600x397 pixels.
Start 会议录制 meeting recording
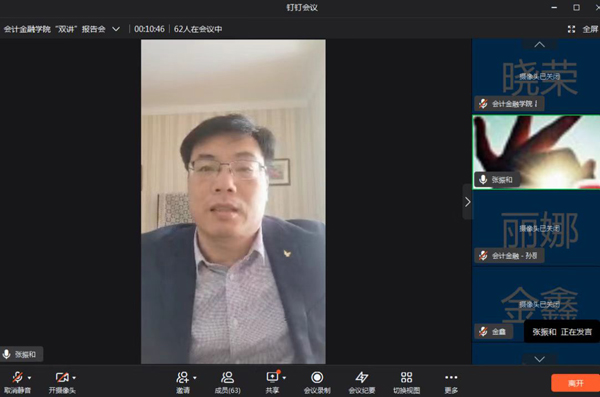(317, 382)
